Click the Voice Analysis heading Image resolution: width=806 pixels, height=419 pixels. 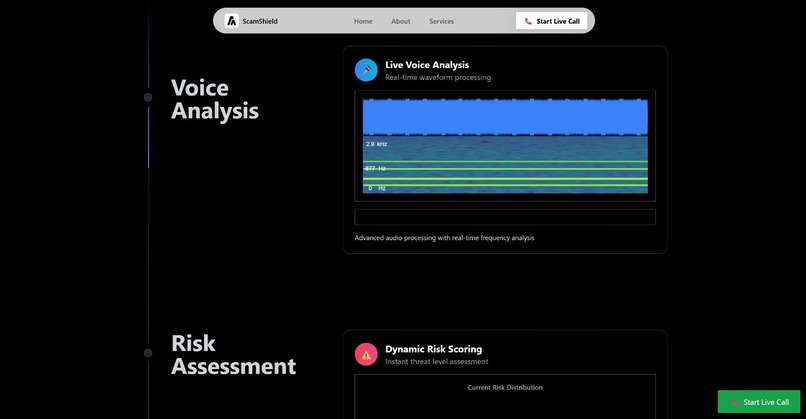[215, 99]
